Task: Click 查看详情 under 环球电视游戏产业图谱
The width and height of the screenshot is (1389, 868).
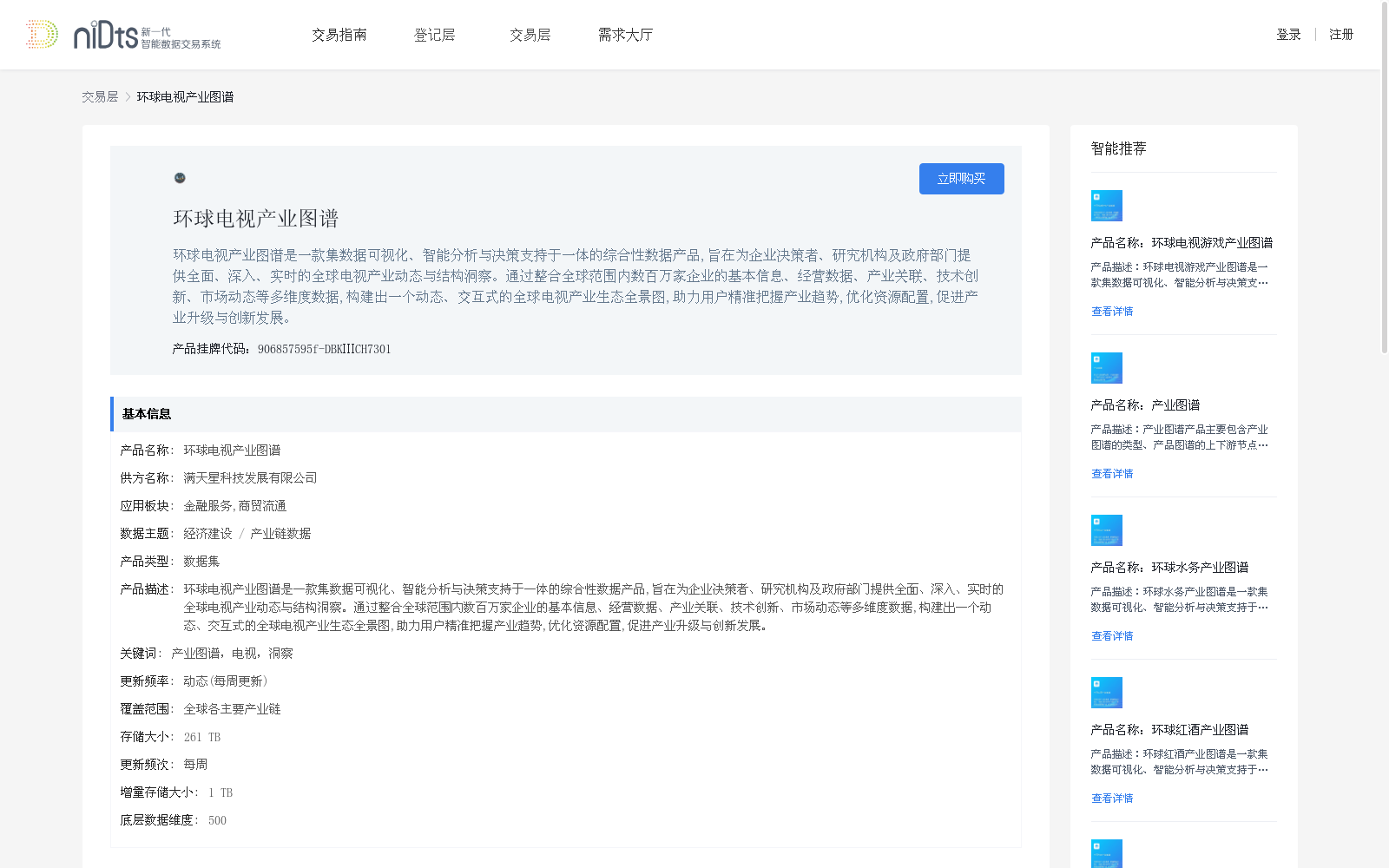Action: [1112, 312]
